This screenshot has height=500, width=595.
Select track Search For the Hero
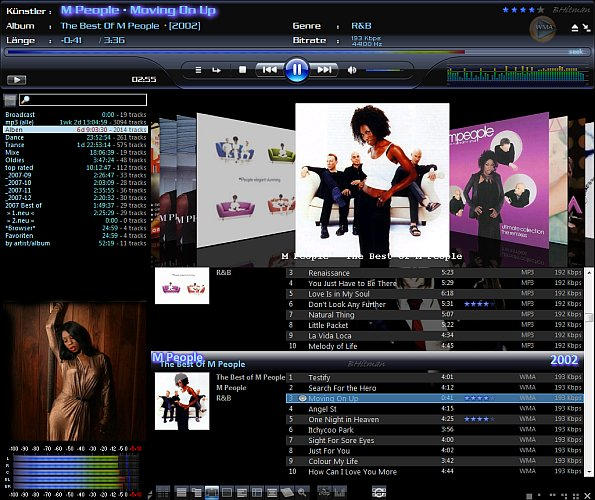(434, 388)
